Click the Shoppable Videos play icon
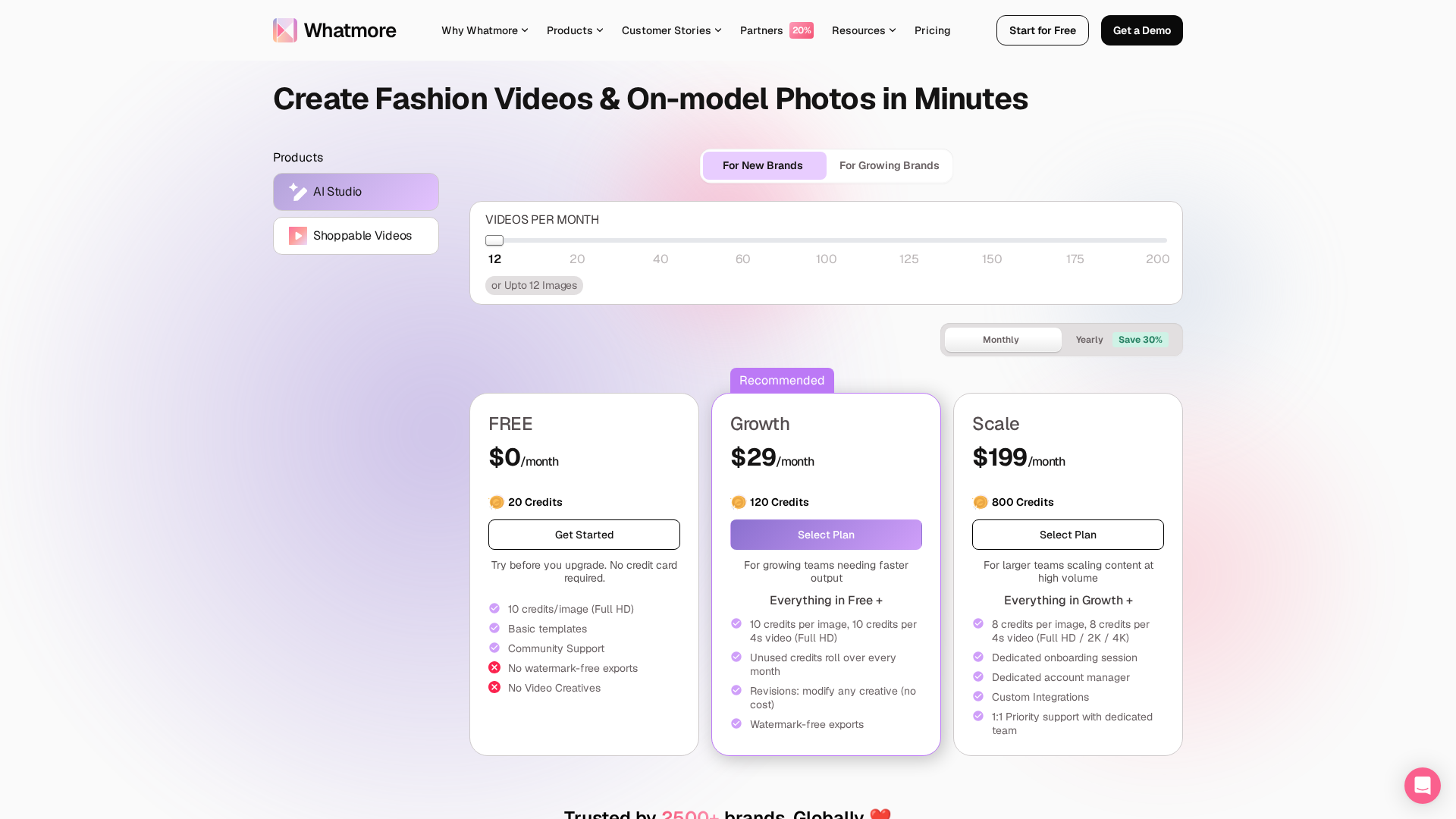 pos(298,236)
